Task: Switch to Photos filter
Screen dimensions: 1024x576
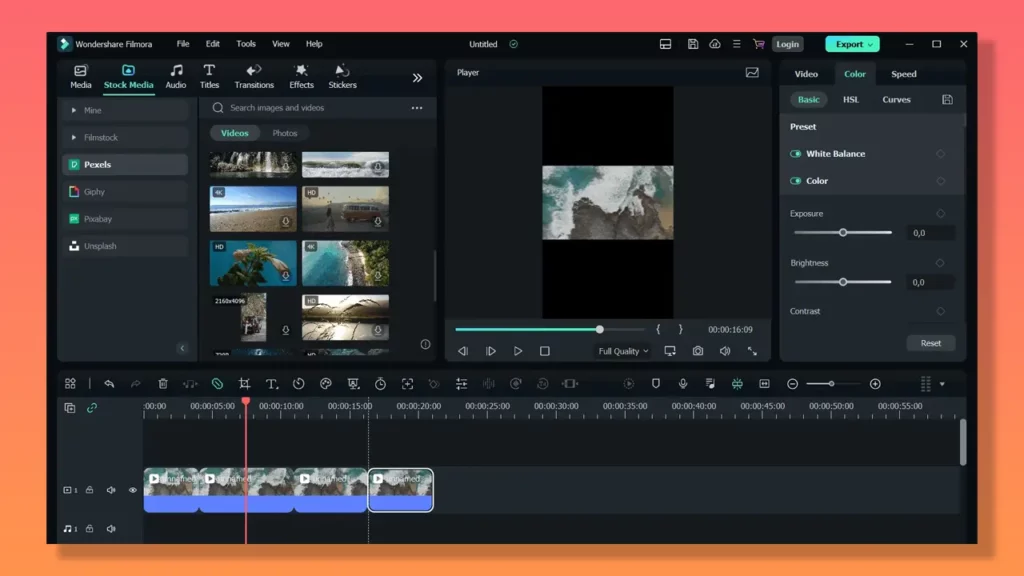Action: pos(284,133)
